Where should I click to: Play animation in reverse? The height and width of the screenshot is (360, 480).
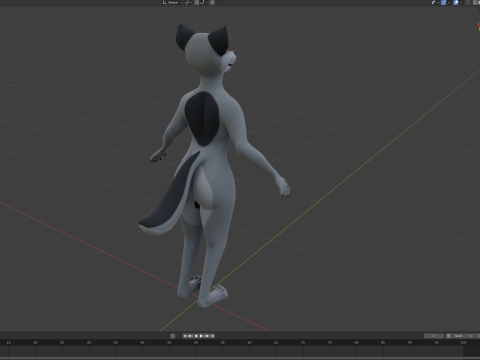(x=196, y=336)
